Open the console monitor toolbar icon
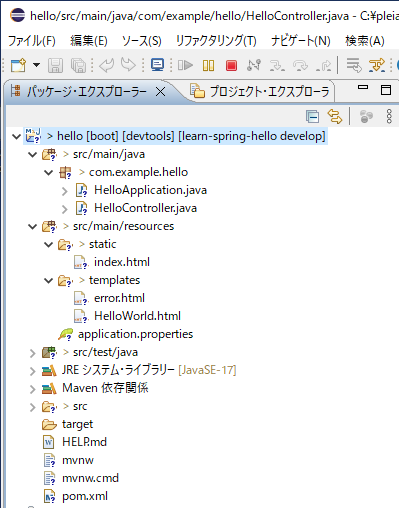399x508 pixels. 157,65
